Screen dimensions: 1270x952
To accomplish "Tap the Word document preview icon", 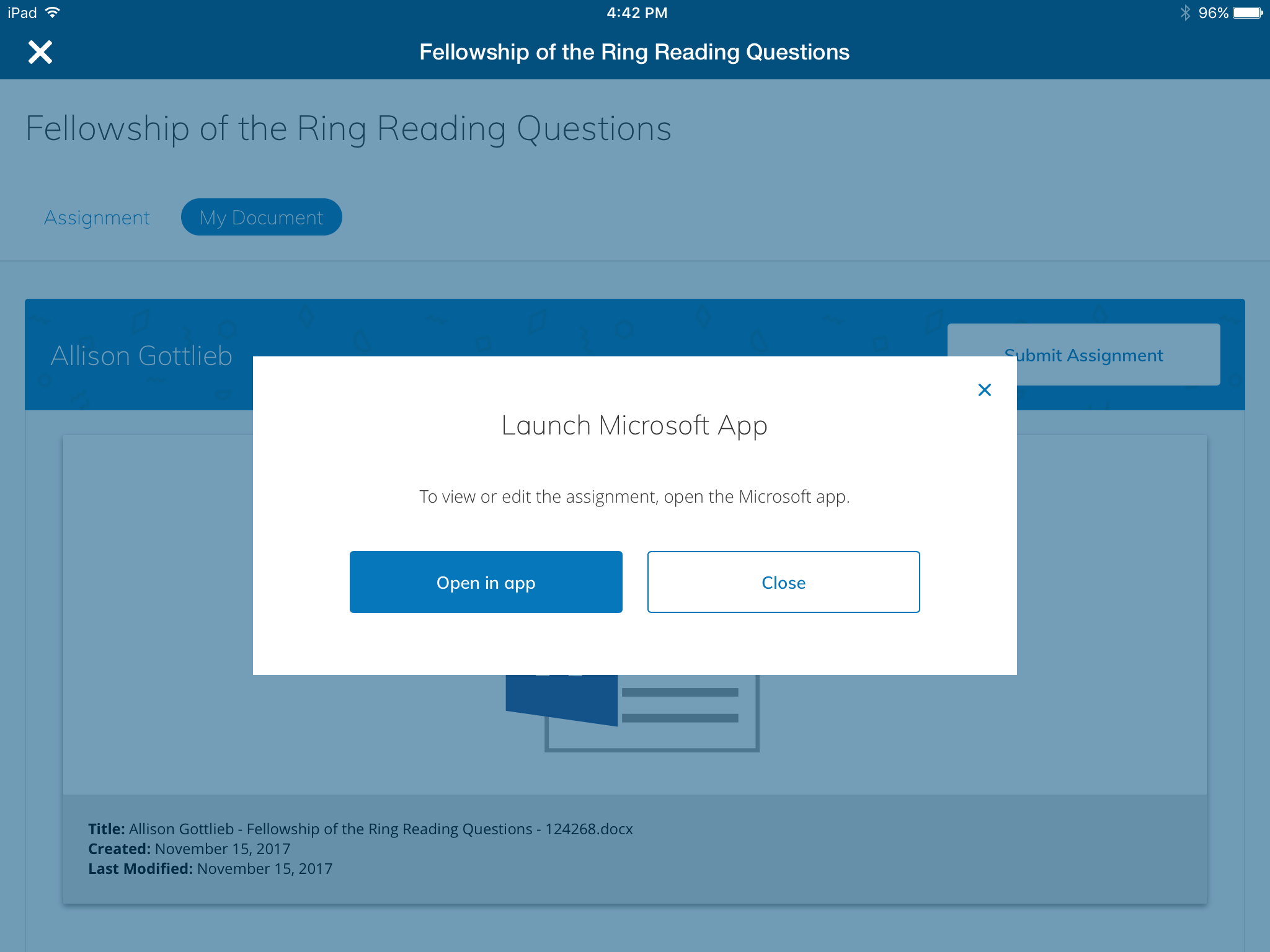I will click(633, 712).
